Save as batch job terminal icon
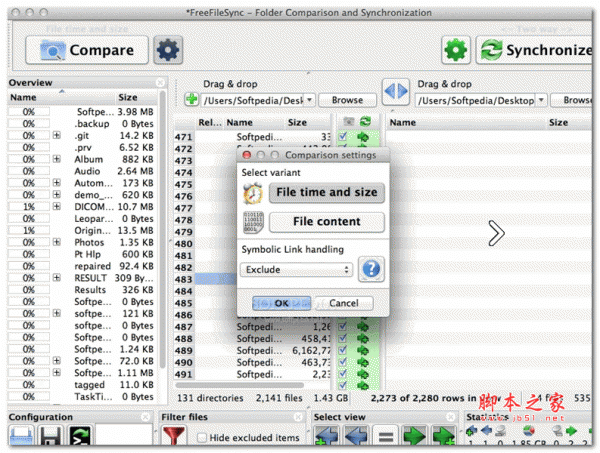 click(x=80, y=436)
